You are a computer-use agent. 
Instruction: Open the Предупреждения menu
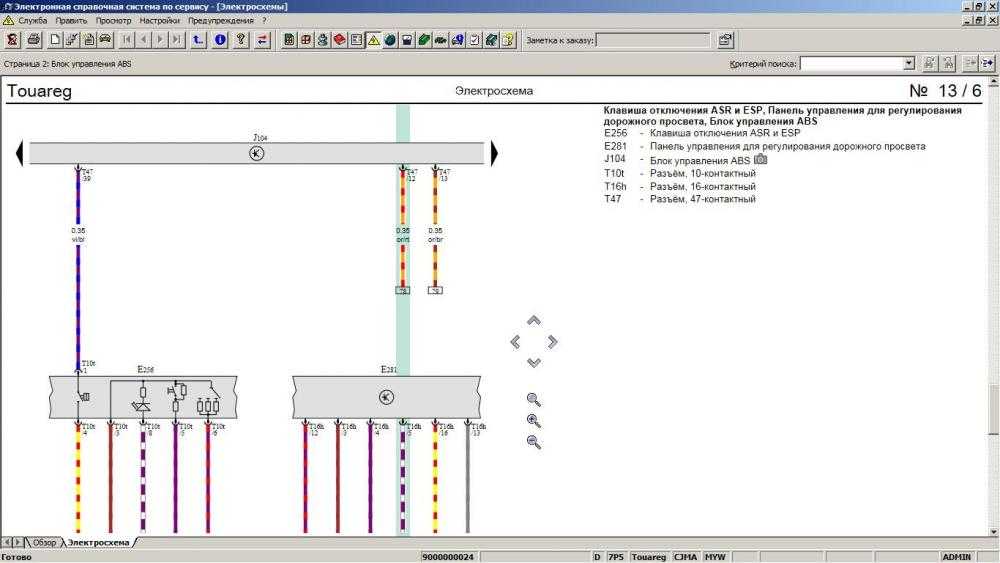221,20
